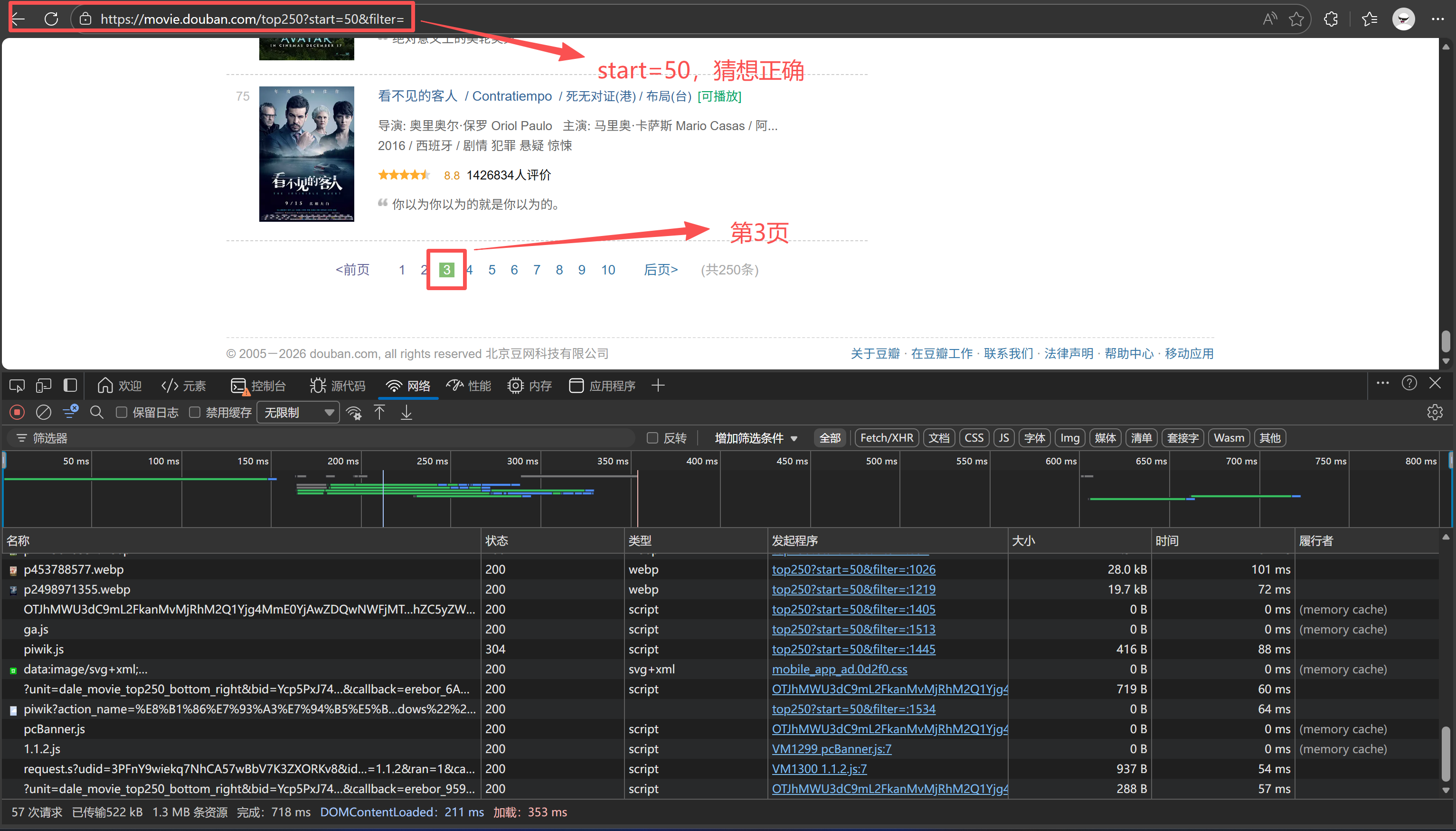Reload the page with the refresh icon
Image resolution: width=1456 pixels, height=831 pixels.
point(51,19)
